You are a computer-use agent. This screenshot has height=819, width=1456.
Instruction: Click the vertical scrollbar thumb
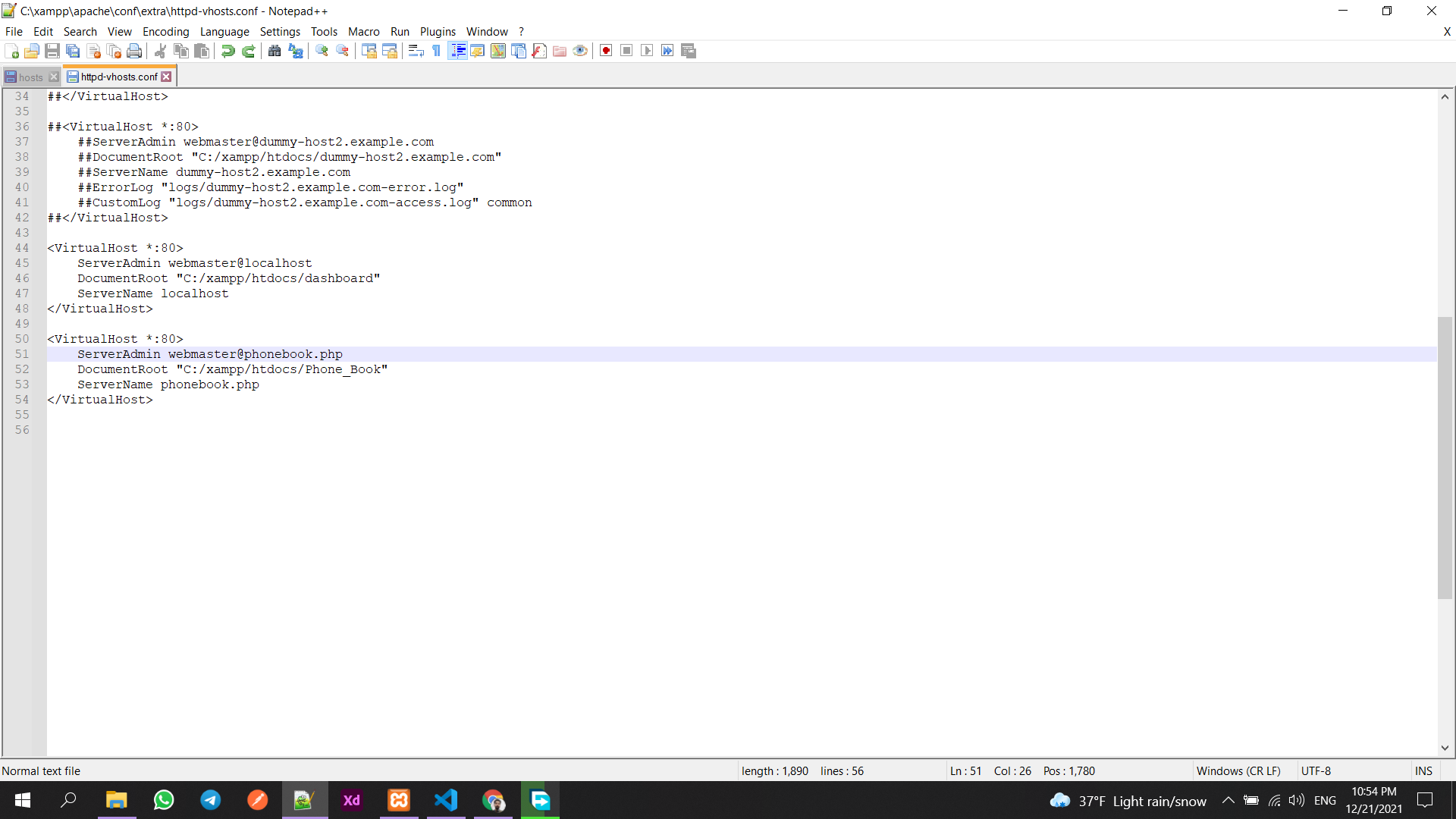[x=1445, y=457]
